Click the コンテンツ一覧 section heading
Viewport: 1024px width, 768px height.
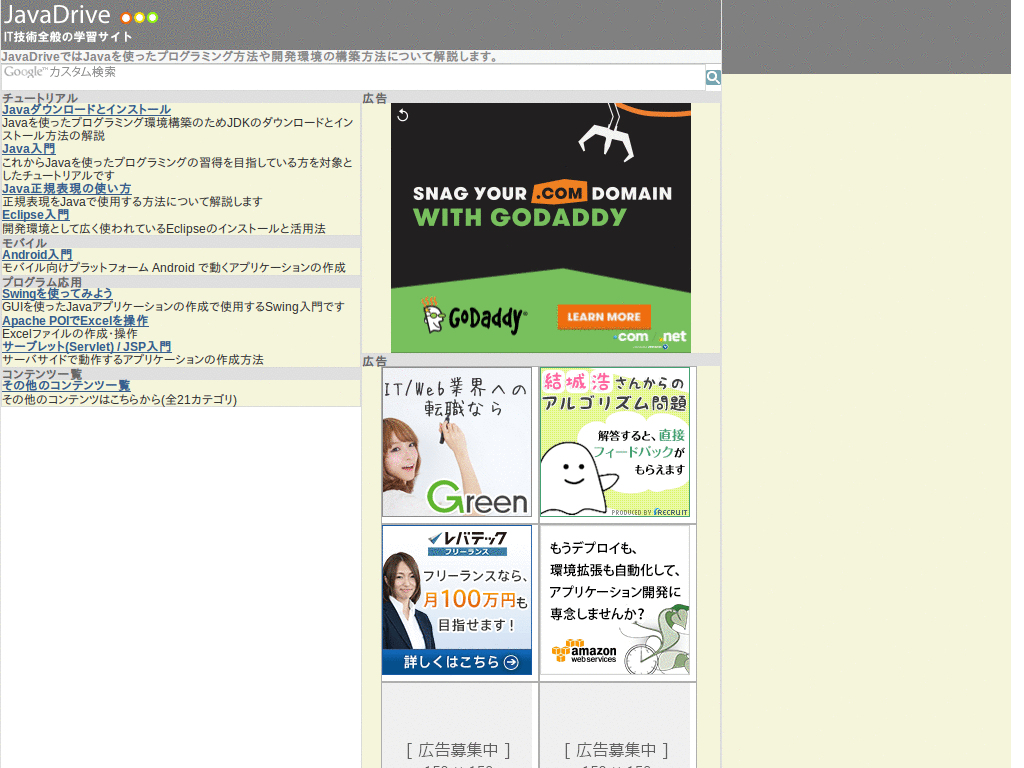42,374
